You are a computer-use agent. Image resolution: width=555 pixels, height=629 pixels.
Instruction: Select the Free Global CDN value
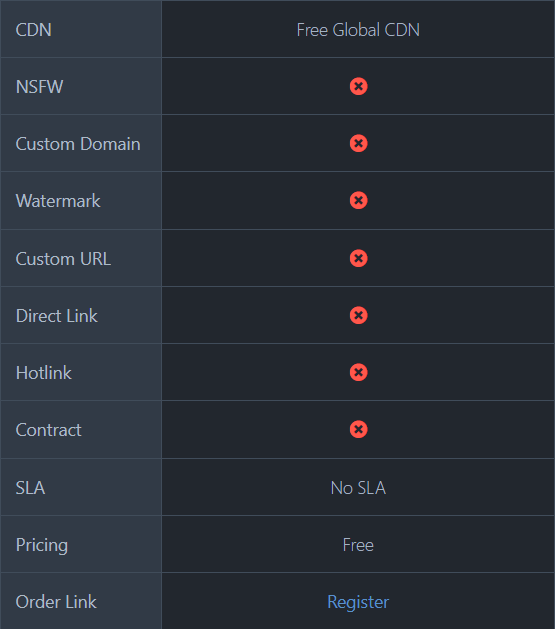(x=358, y=30)
